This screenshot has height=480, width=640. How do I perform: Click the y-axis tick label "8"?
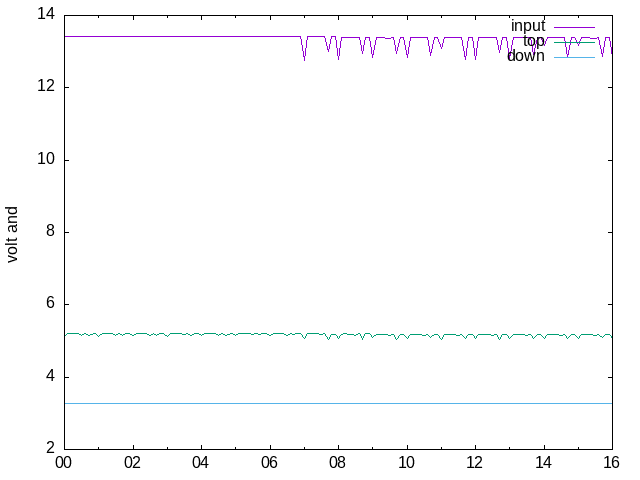[x=50, y=232]
